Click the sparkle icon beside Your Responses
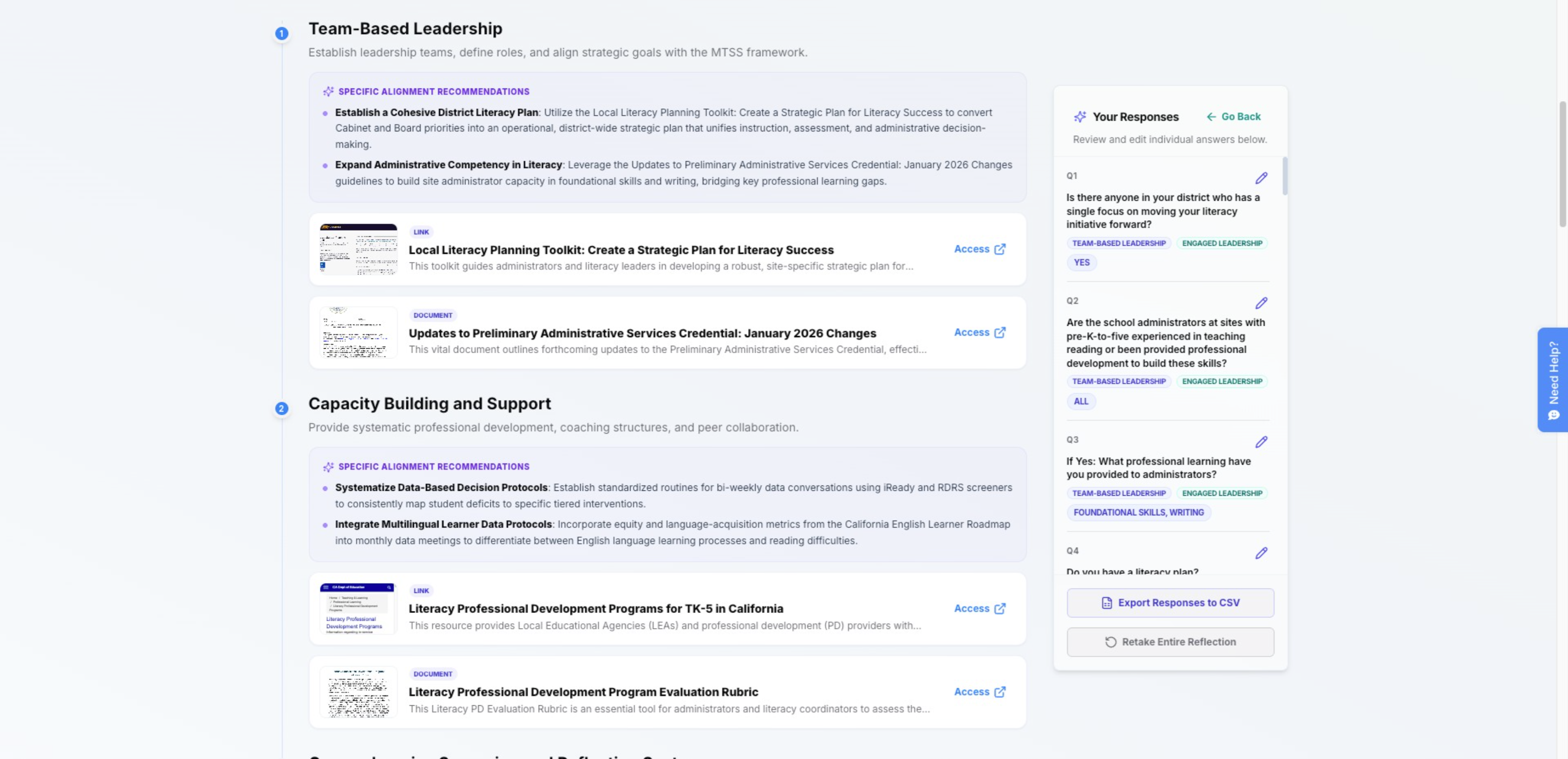The image size is (1568, 759). point(1080,117)
